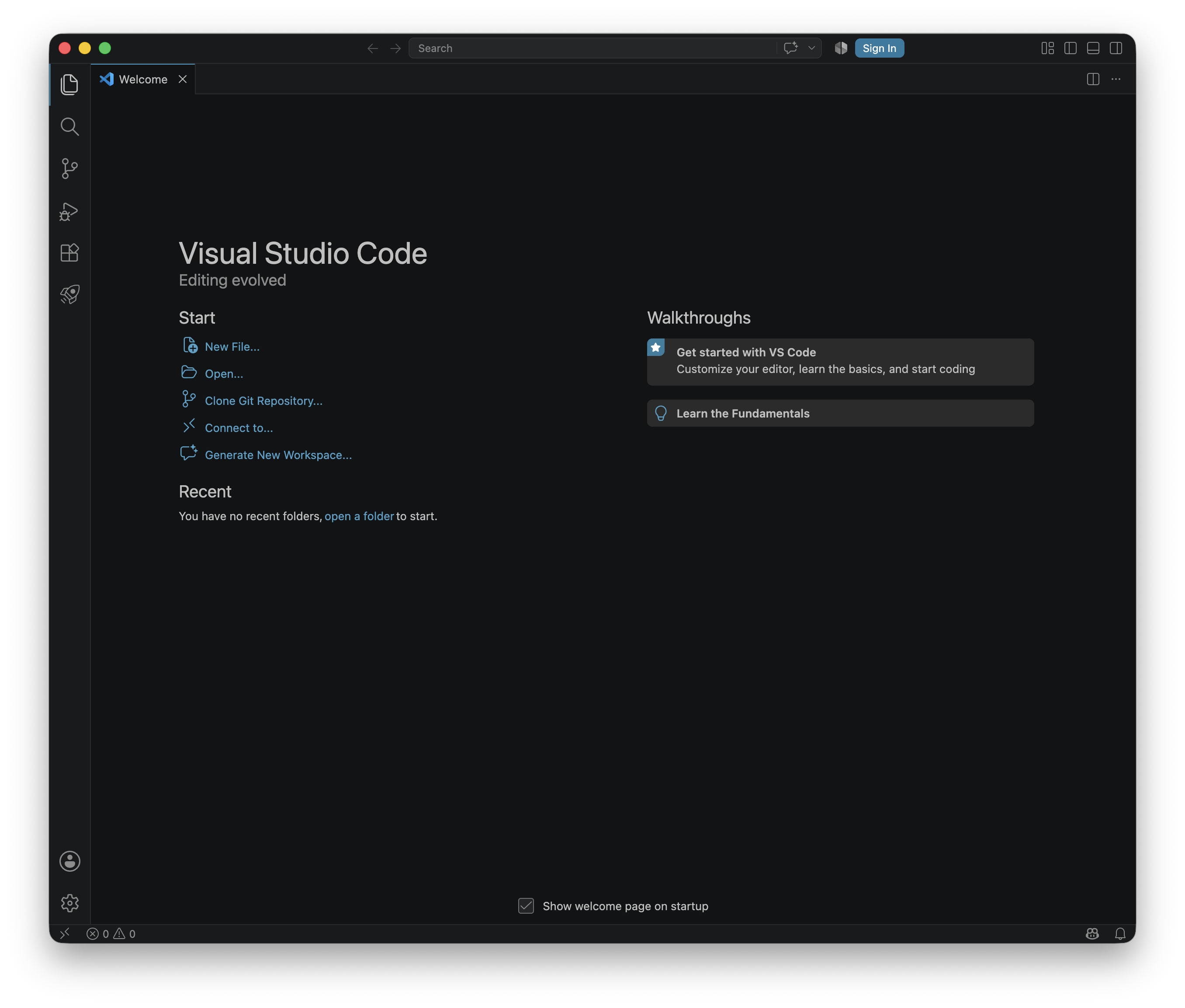
Task: Uncheck Show welcome page on startup
Action: tap(526, 906)
